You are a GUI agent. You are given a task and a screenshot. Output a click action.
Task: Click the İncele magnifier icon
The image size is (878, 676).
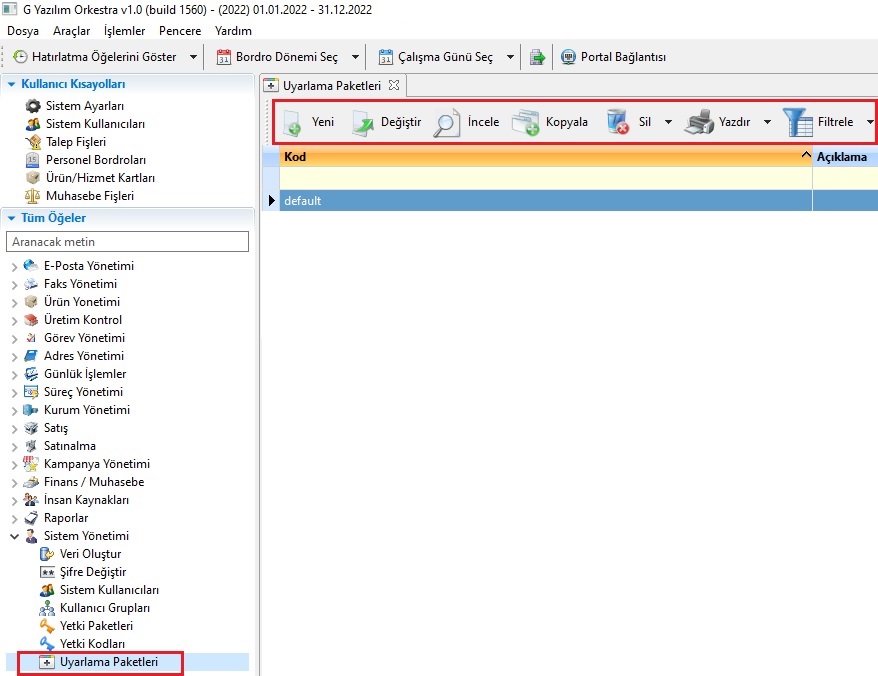point(446,123)
